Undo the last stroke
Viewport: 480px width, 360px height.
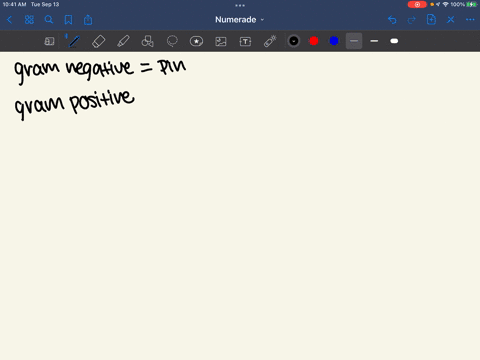coord(392,20)
